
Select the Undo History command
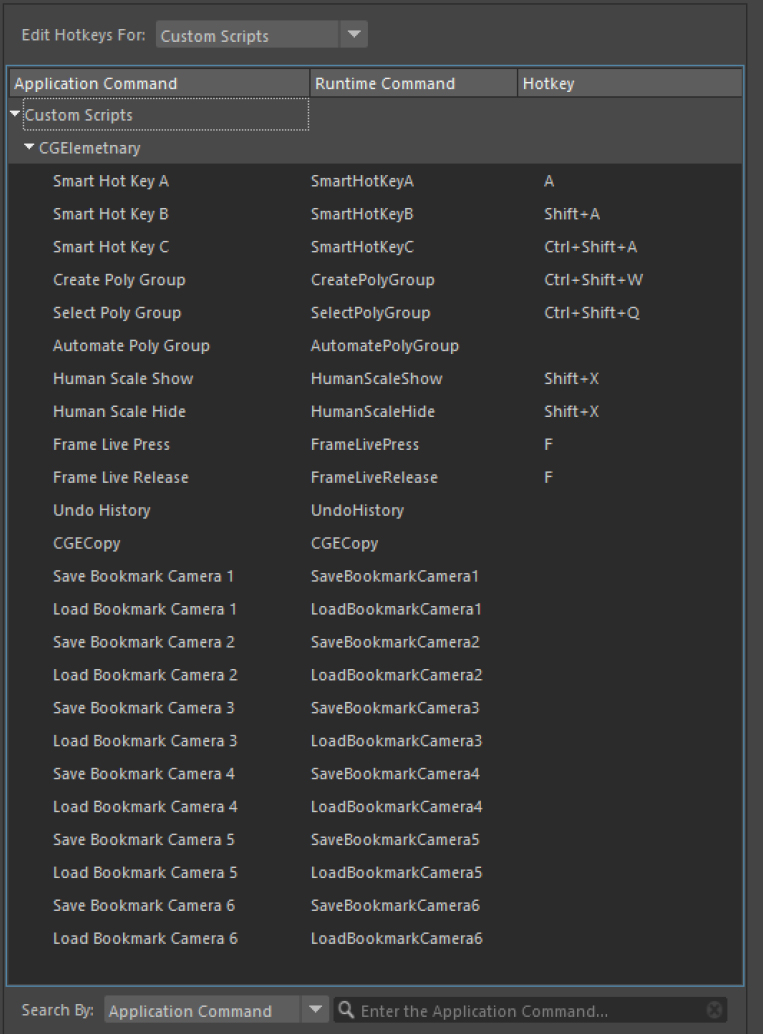click(x=101, y=510)
